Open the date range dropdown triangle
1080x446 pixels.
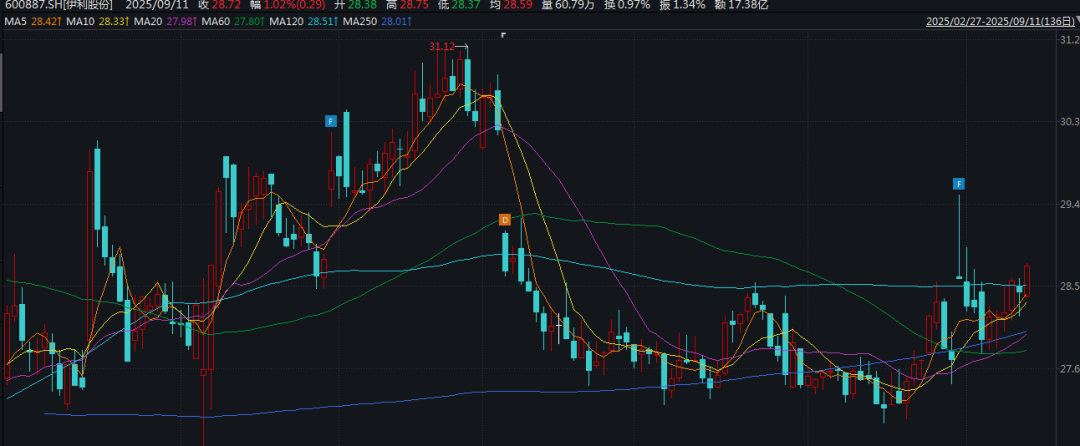[1076, 21]
